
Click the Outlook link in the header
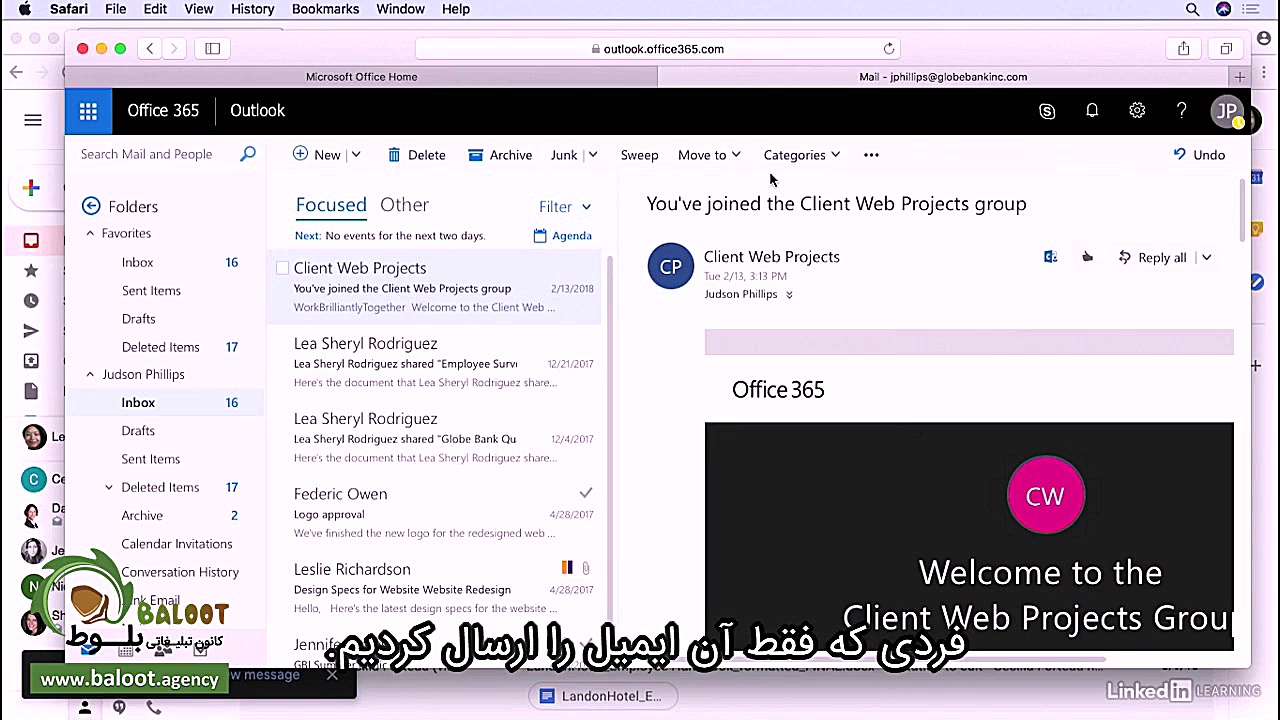click(x=257, y=111)
